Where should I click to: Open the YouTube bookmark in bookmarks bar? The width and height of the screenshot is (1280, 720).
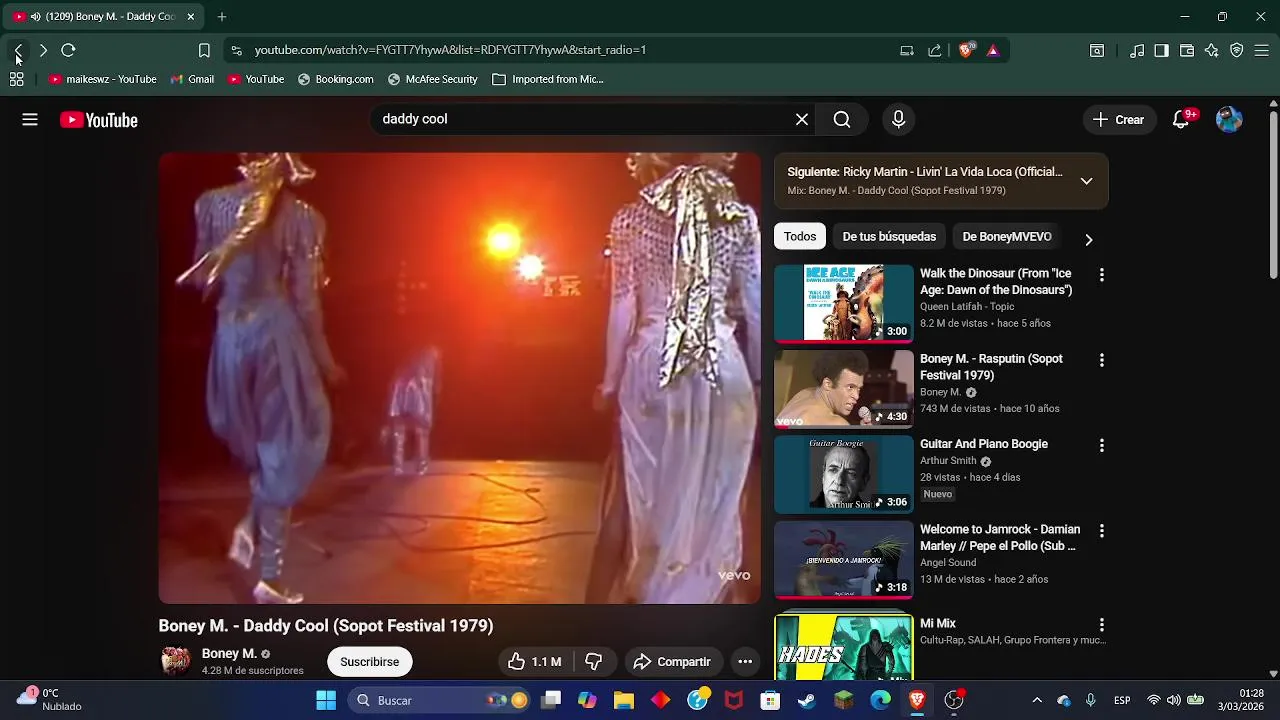(x=256, y=79)
